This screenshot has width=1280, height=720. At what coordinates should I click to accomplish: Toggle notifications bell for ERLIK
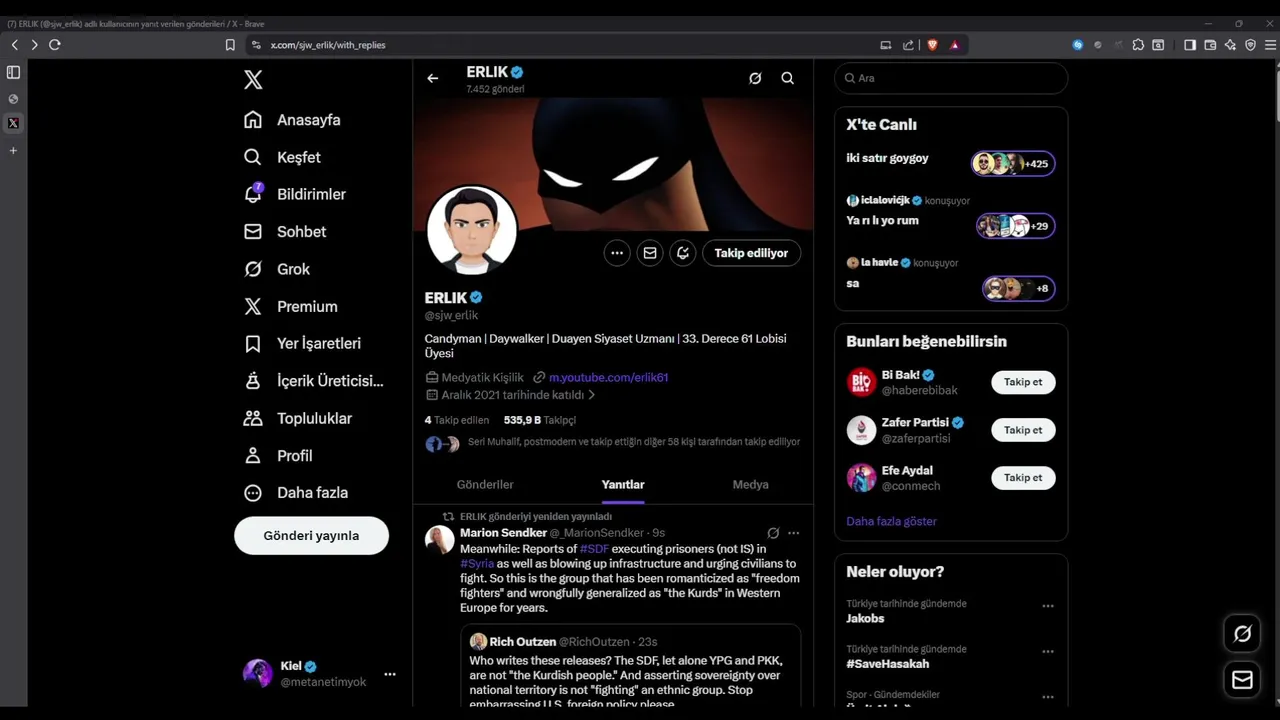(683, 253)
